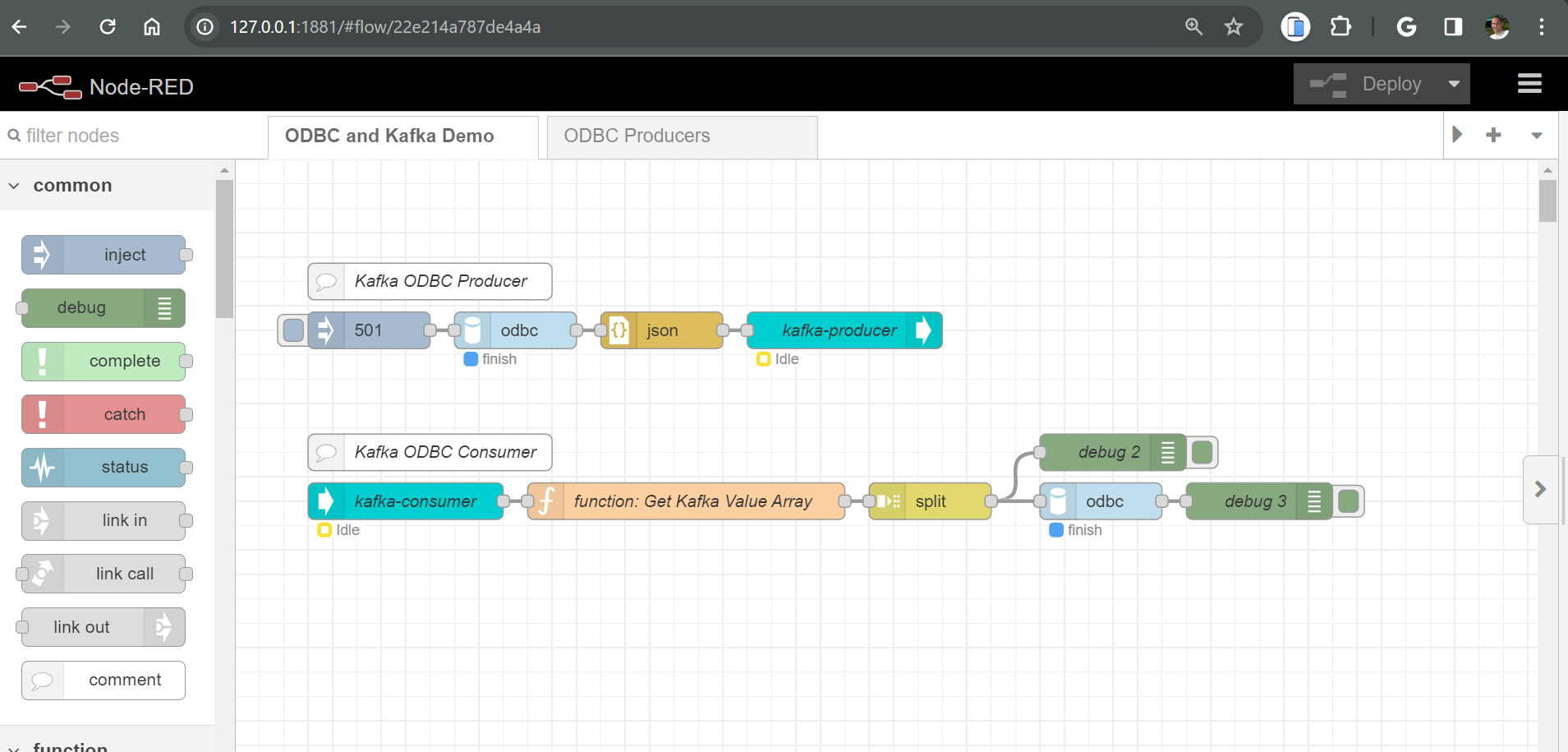This screenshot has height=752, width=1568.
Task: Switch to the ODBC Producers tab
Action: click(682, 136)
